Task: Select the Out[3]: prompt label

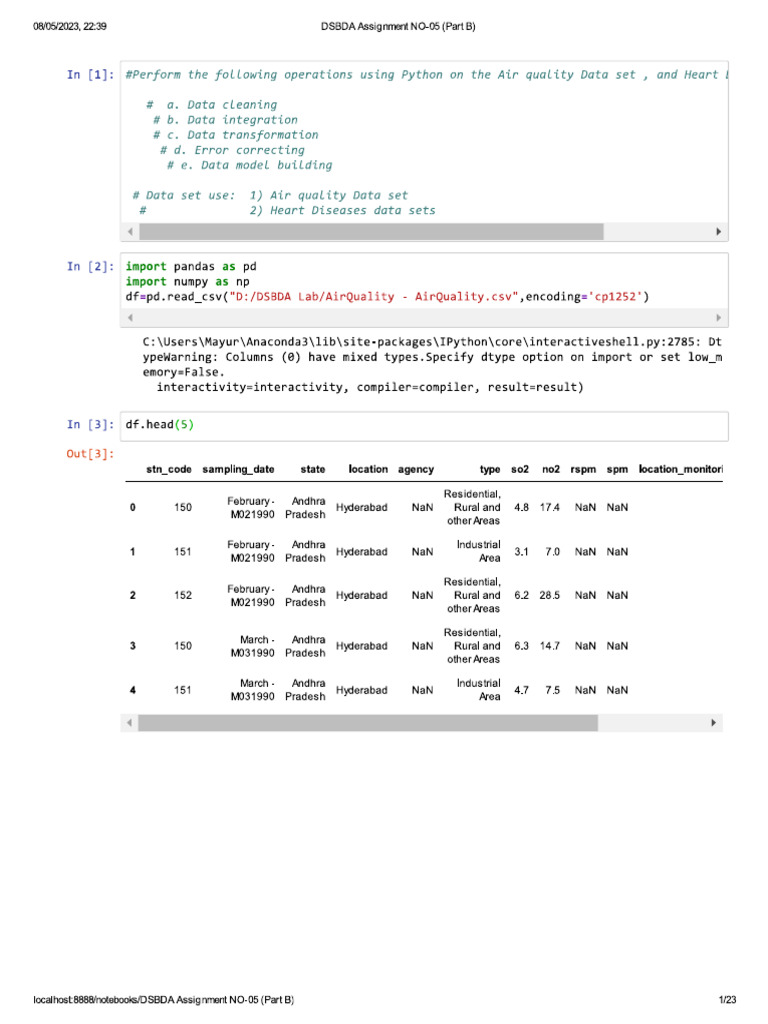Action: click(x=90, y=454)
